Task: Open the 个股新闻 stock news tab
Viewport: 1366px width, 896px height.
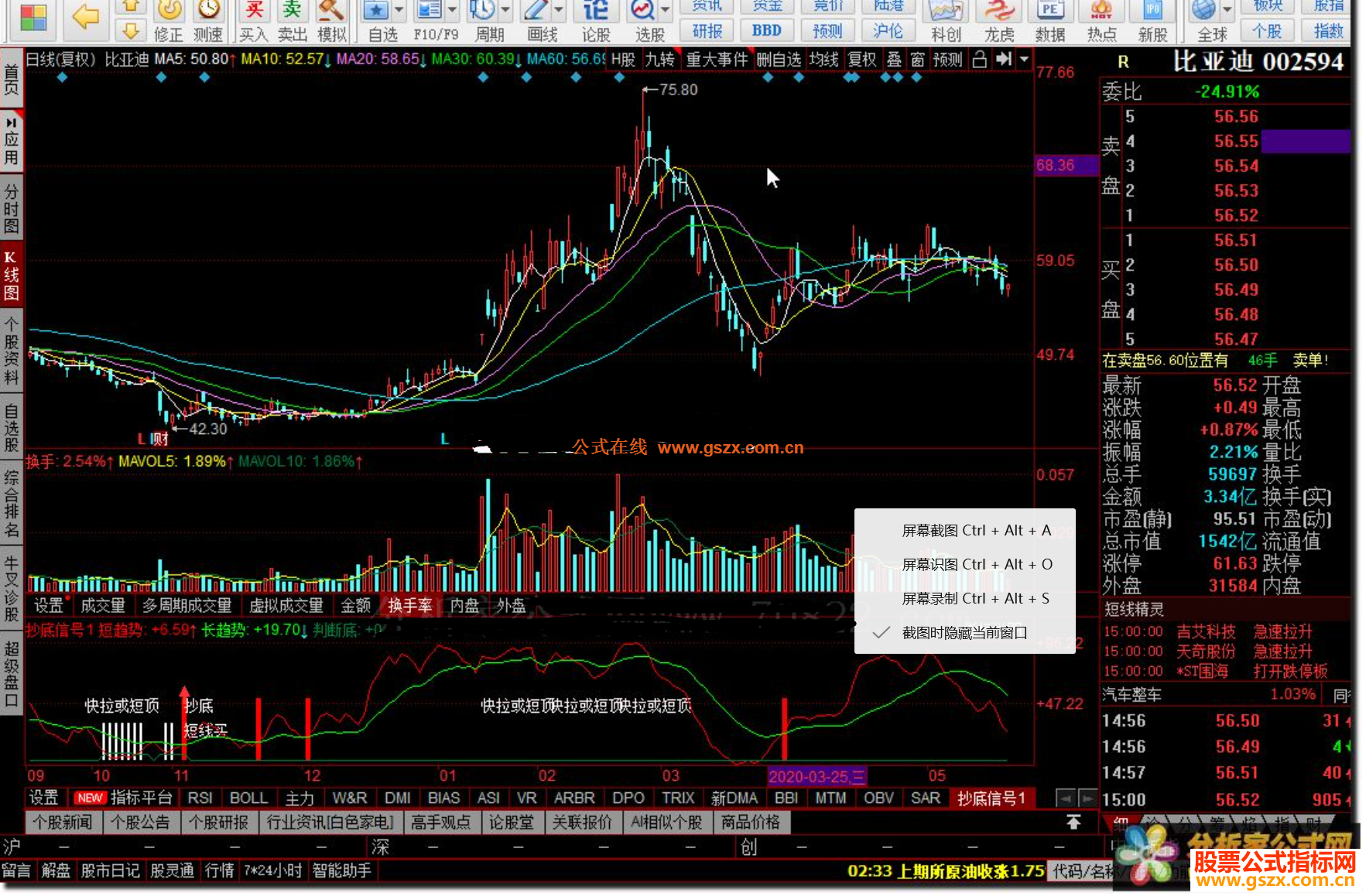Action: 63,822
